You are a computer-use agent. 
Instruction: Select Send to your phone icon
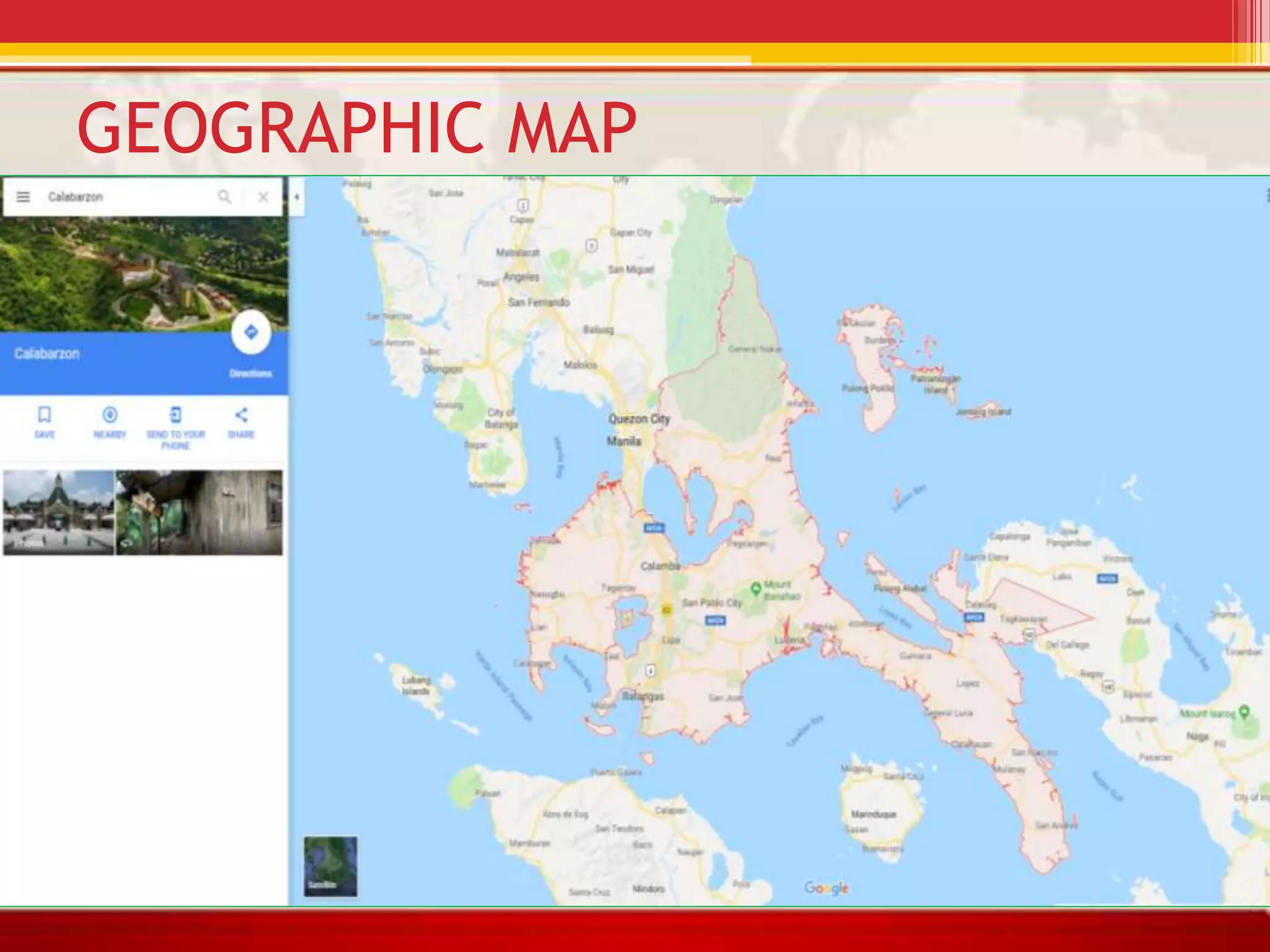[x=175, y=415]
